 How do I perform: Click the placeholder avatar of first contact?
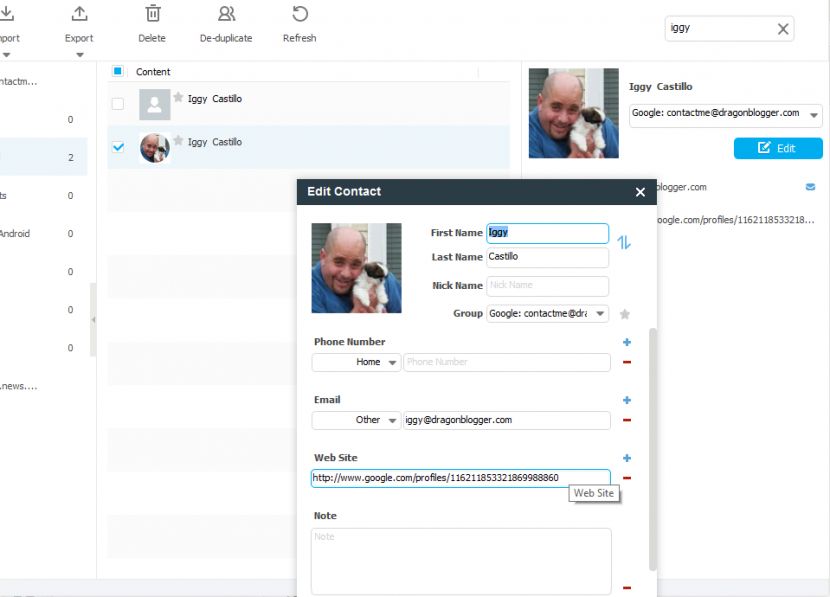(x=155, y=104)
